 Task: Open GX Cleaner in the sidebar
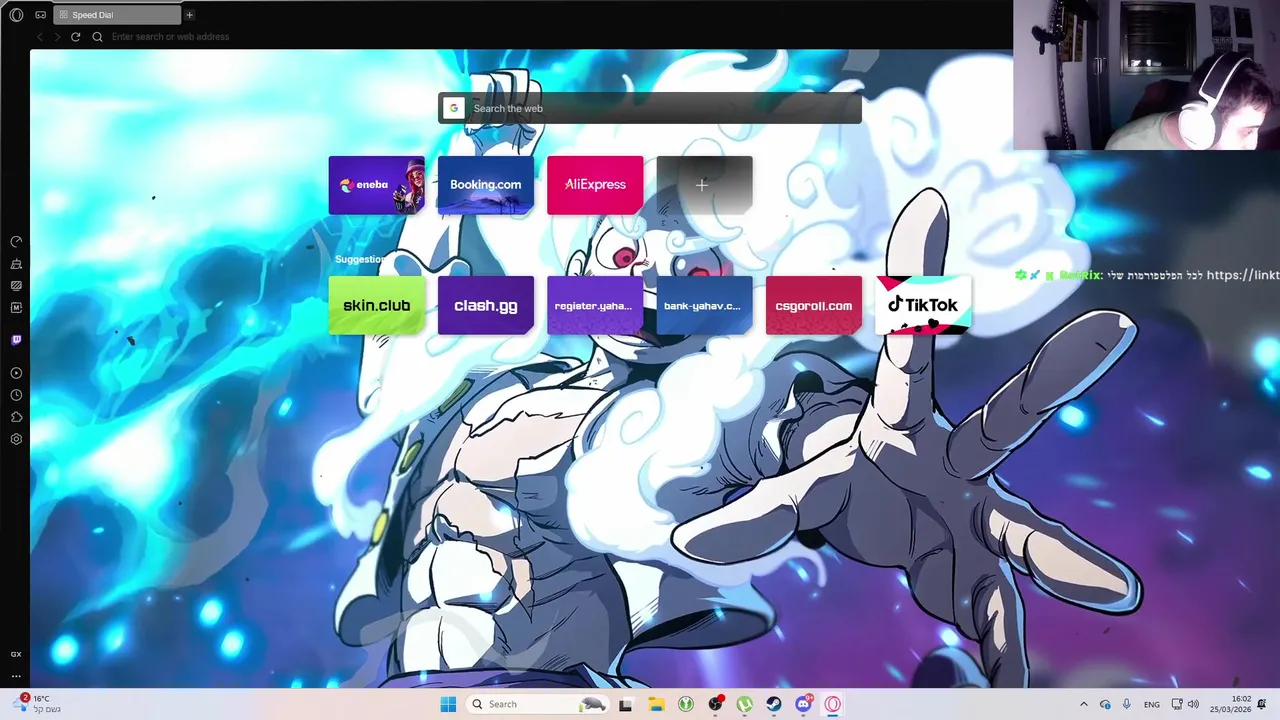click(x=16, y=264)
